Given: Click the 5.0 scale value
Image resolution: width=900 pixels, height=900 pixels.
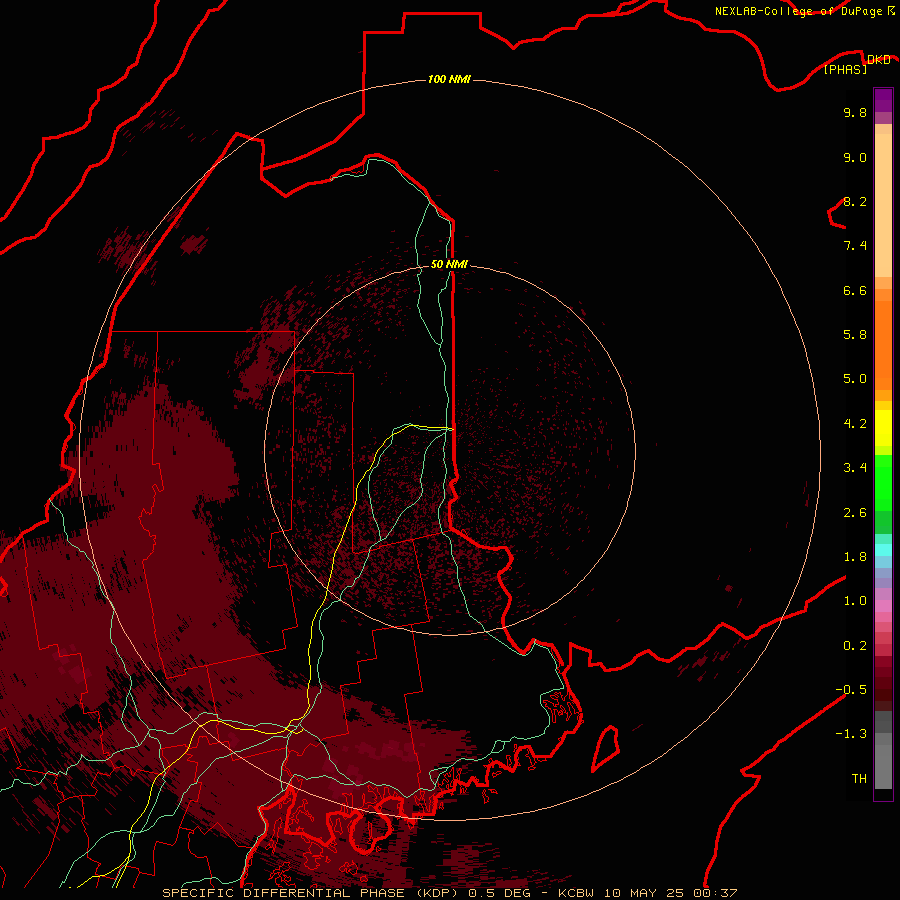Looking at the screenshot, I should 855,379.
